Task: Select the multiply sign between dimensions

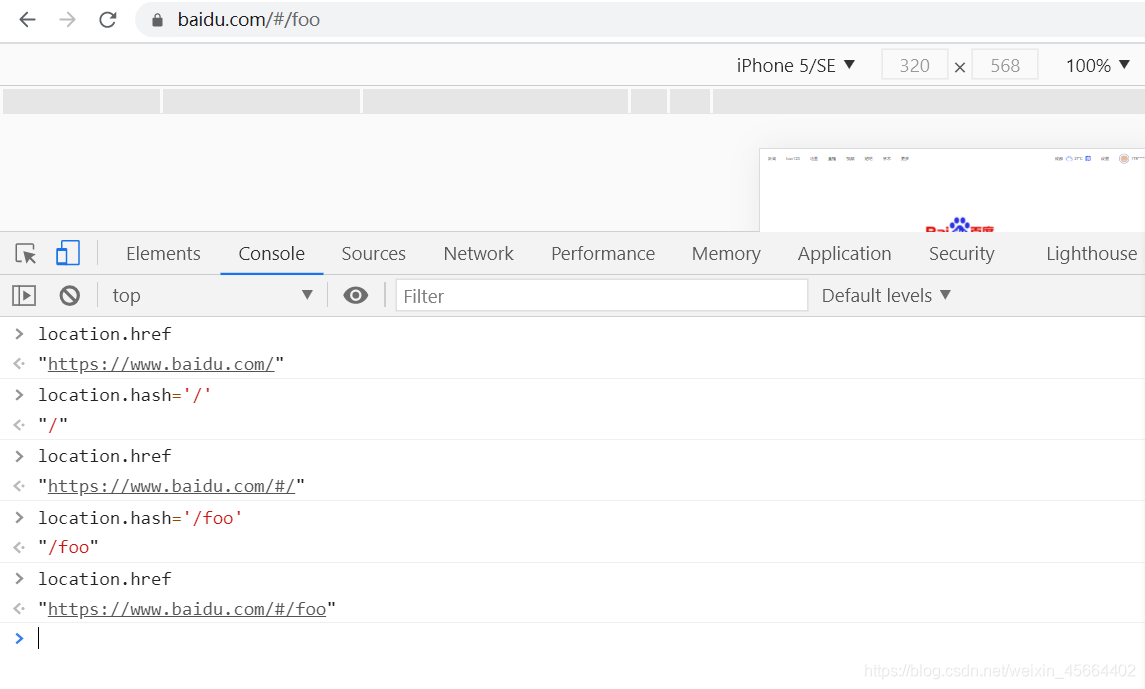Action: pyautogui.click(x=960, y=67)
